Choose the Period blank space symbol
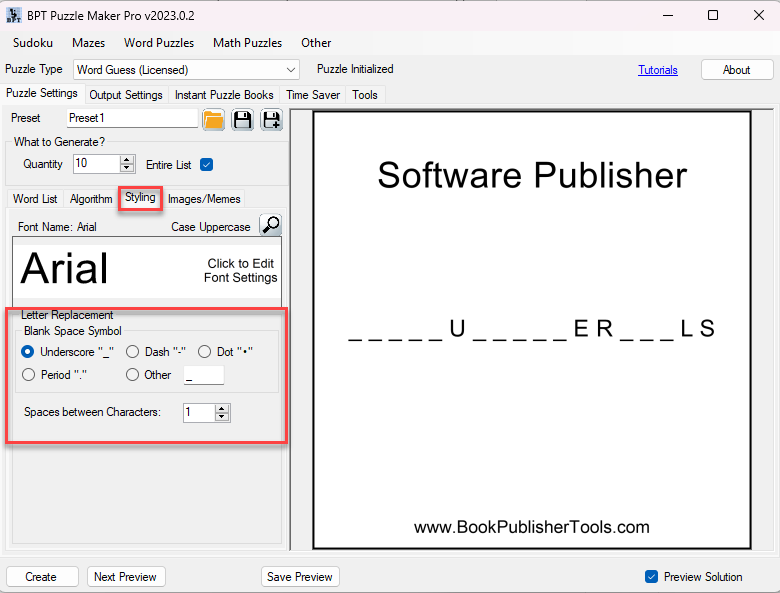The image size is (780, 593). pos(28,375)
